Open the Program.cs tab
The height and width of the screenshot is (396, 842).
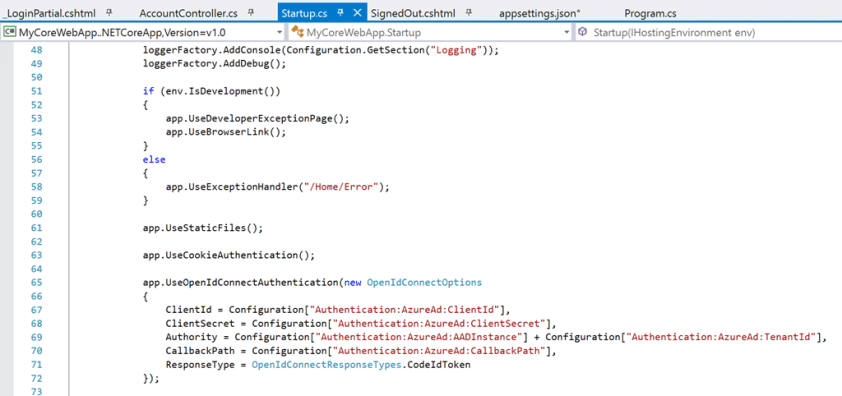coord(650,13)
